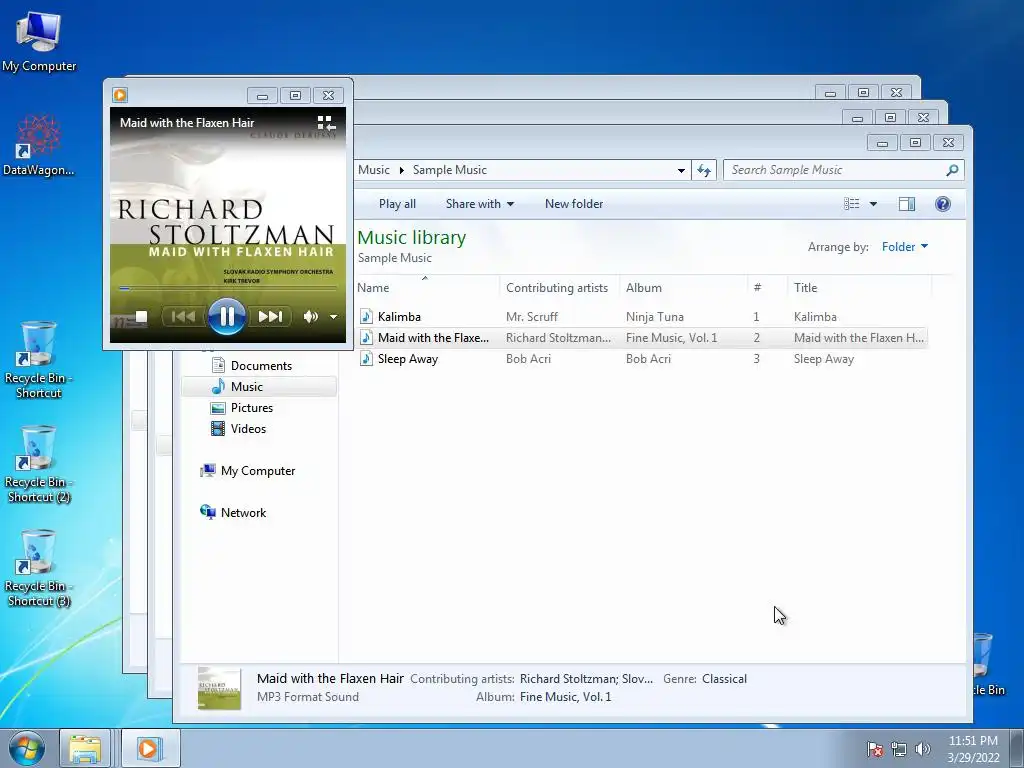This screenshot has width=1024, height=768.
Task: Click the Kalimba music file icon
Action: tap(366, 317)
